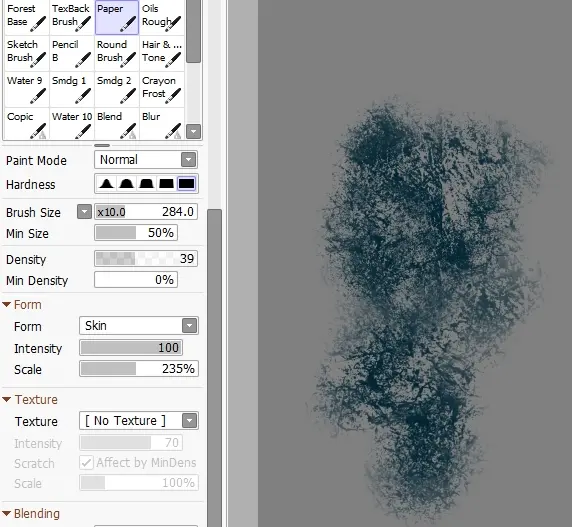Click the Texture Scale 100% slider
Viewport: 572px width, 527px height.
[x=139, y=483]
